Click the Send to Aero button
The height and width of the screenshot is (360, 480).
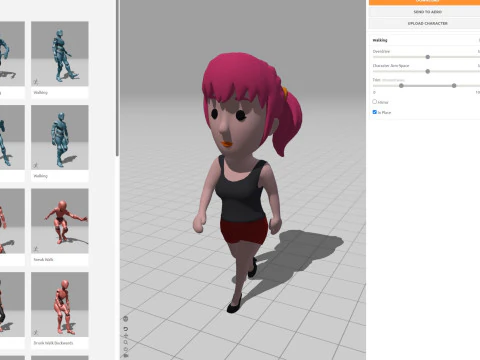click(424, 12)
